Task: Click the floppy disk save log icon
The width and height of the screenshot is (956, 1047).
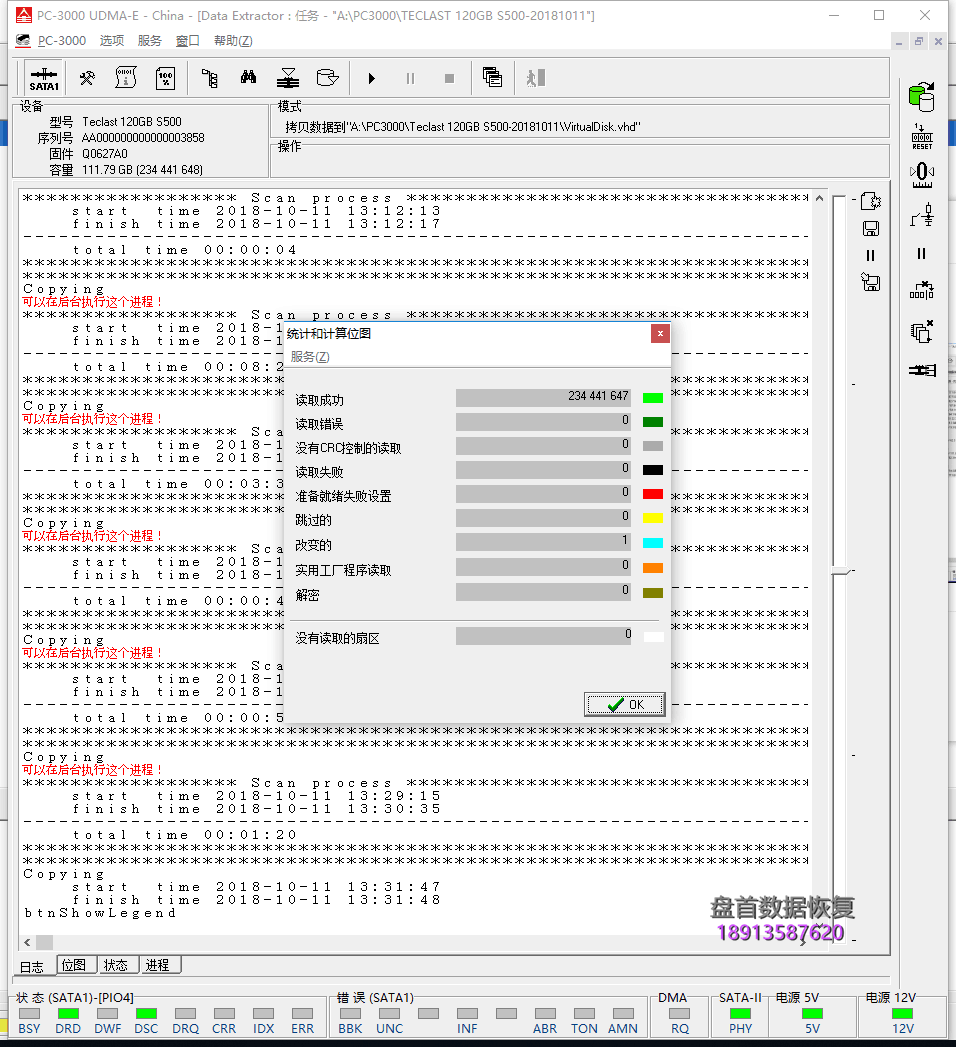Action: (x=870, y=228)
